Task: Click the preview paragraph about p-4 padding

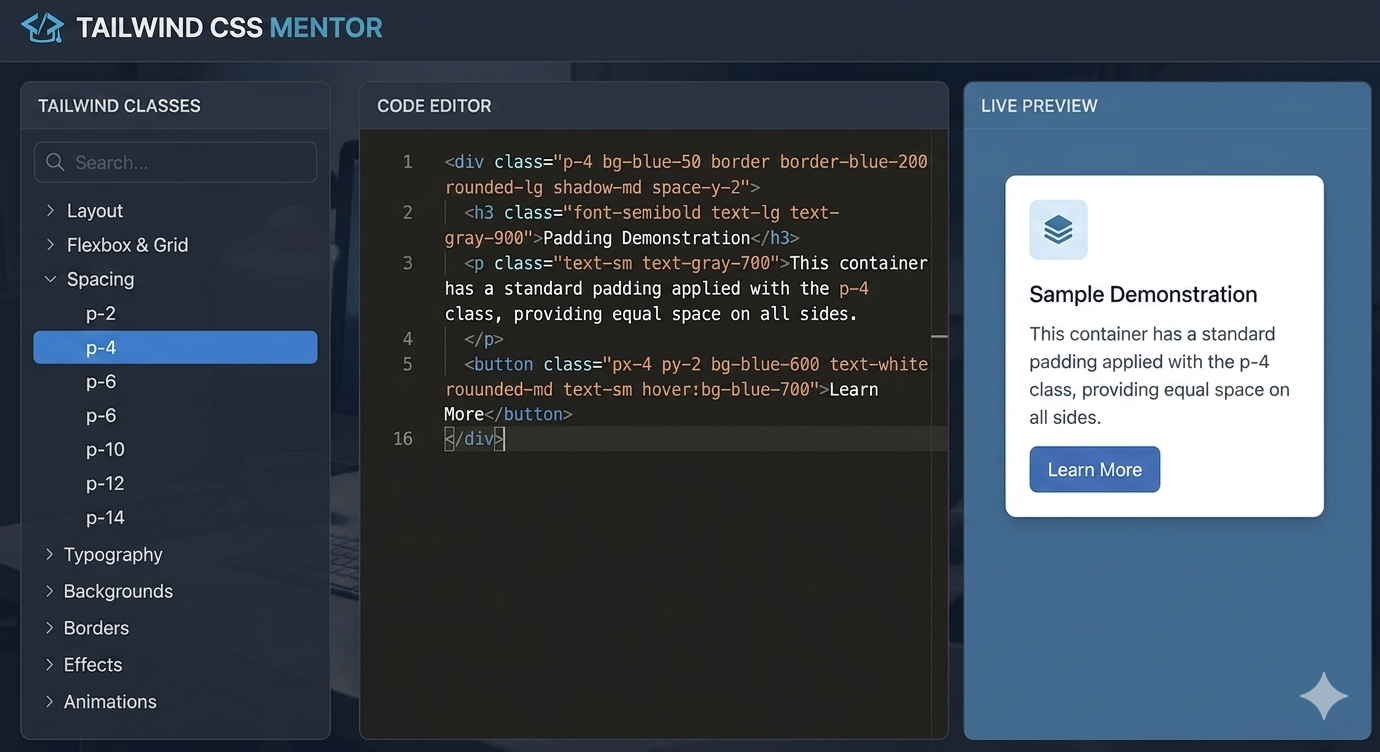Action: point(1160,375)
